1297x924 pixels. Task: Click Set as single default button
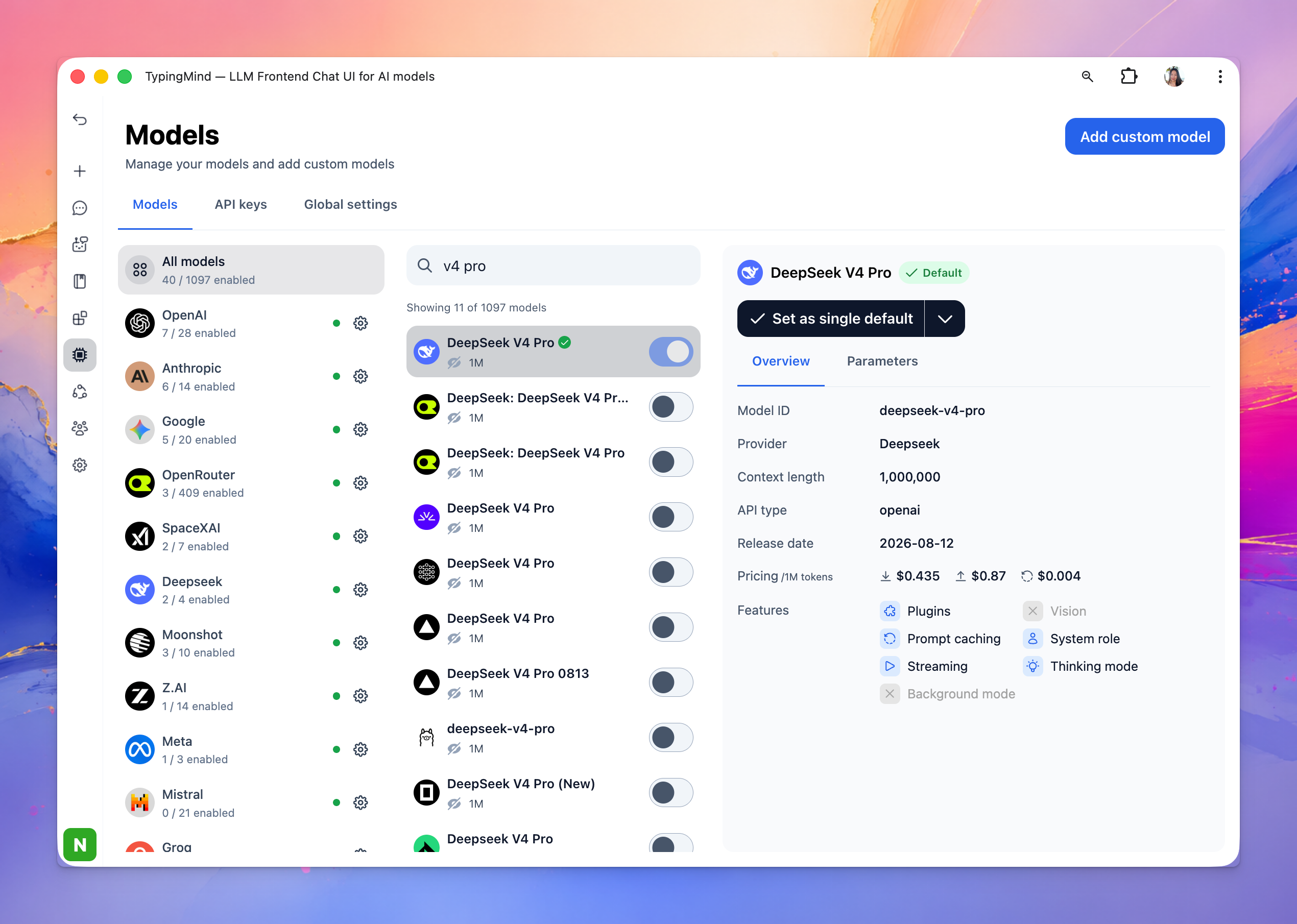[x=830, y=319]
